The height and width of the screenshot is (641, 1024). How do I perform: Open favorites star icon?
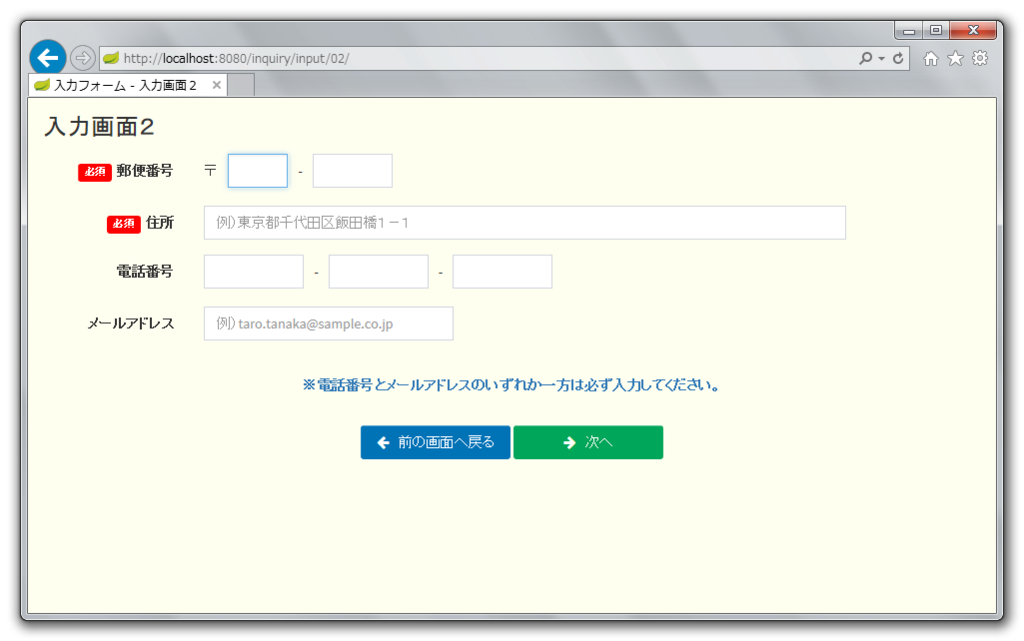[955, 58]
